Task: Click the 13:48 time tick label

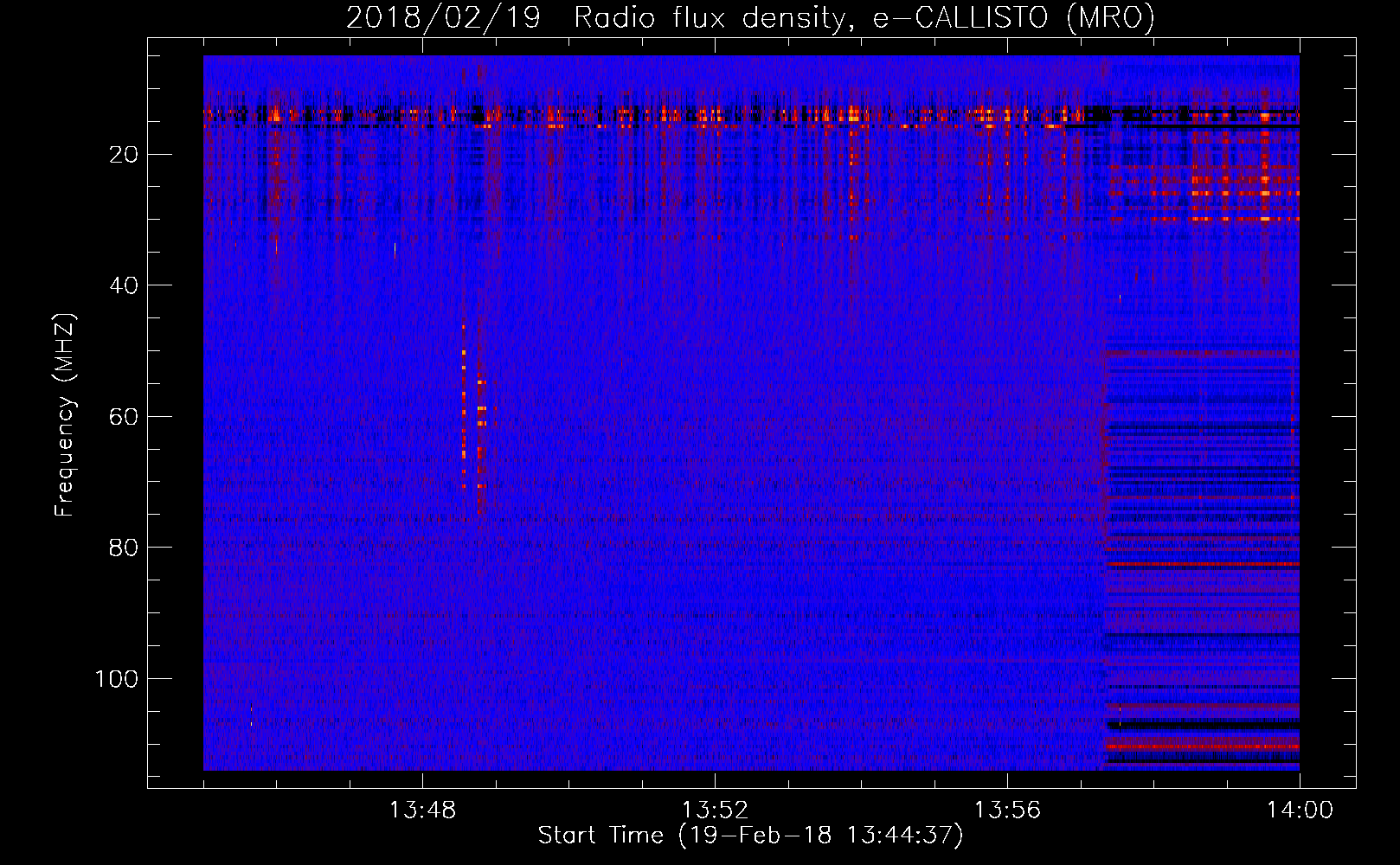Action: point(422,811)
